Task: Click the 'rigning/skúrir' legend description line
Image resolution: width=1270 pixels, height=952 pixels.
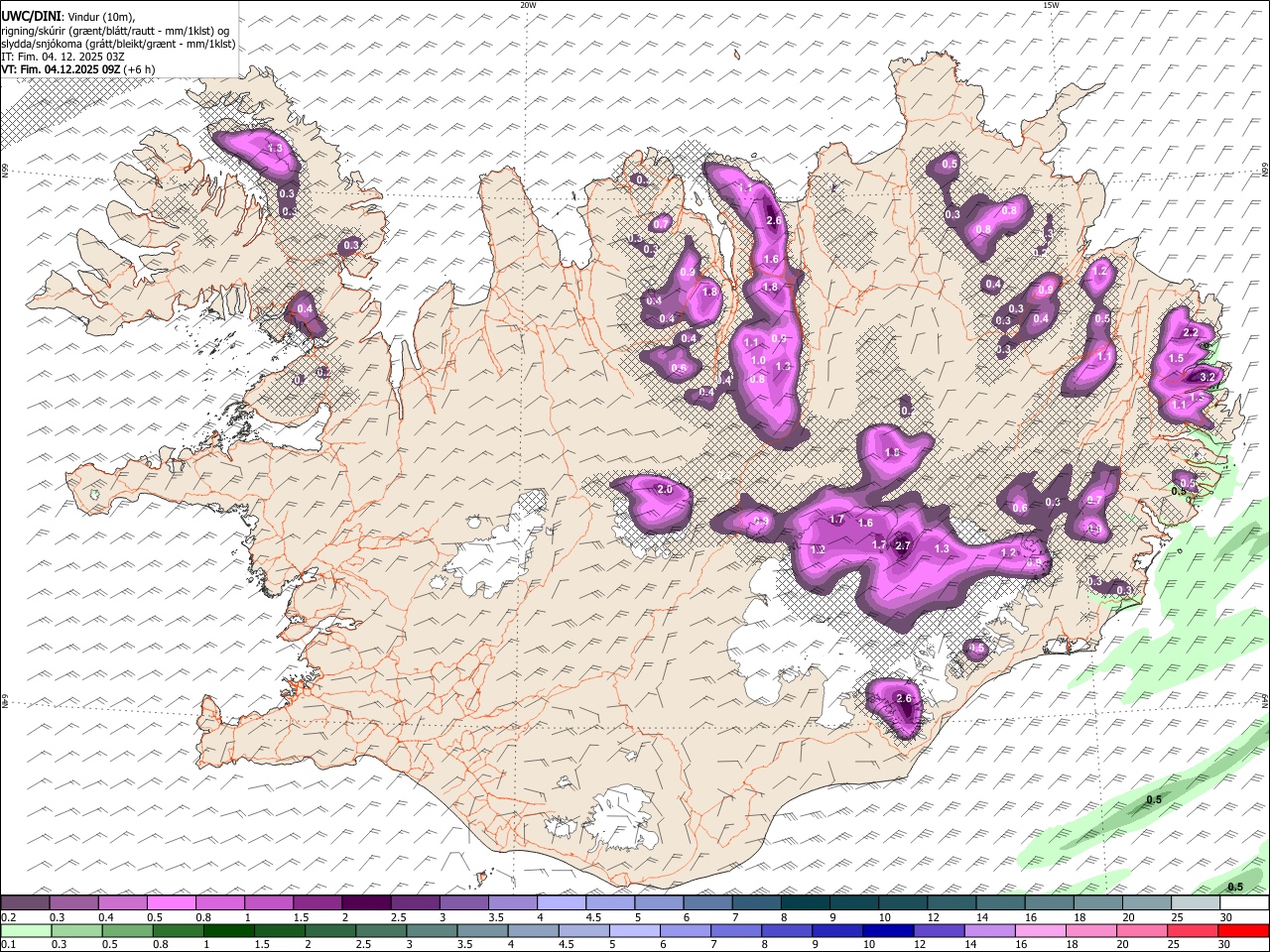Action: pos(115,31)
